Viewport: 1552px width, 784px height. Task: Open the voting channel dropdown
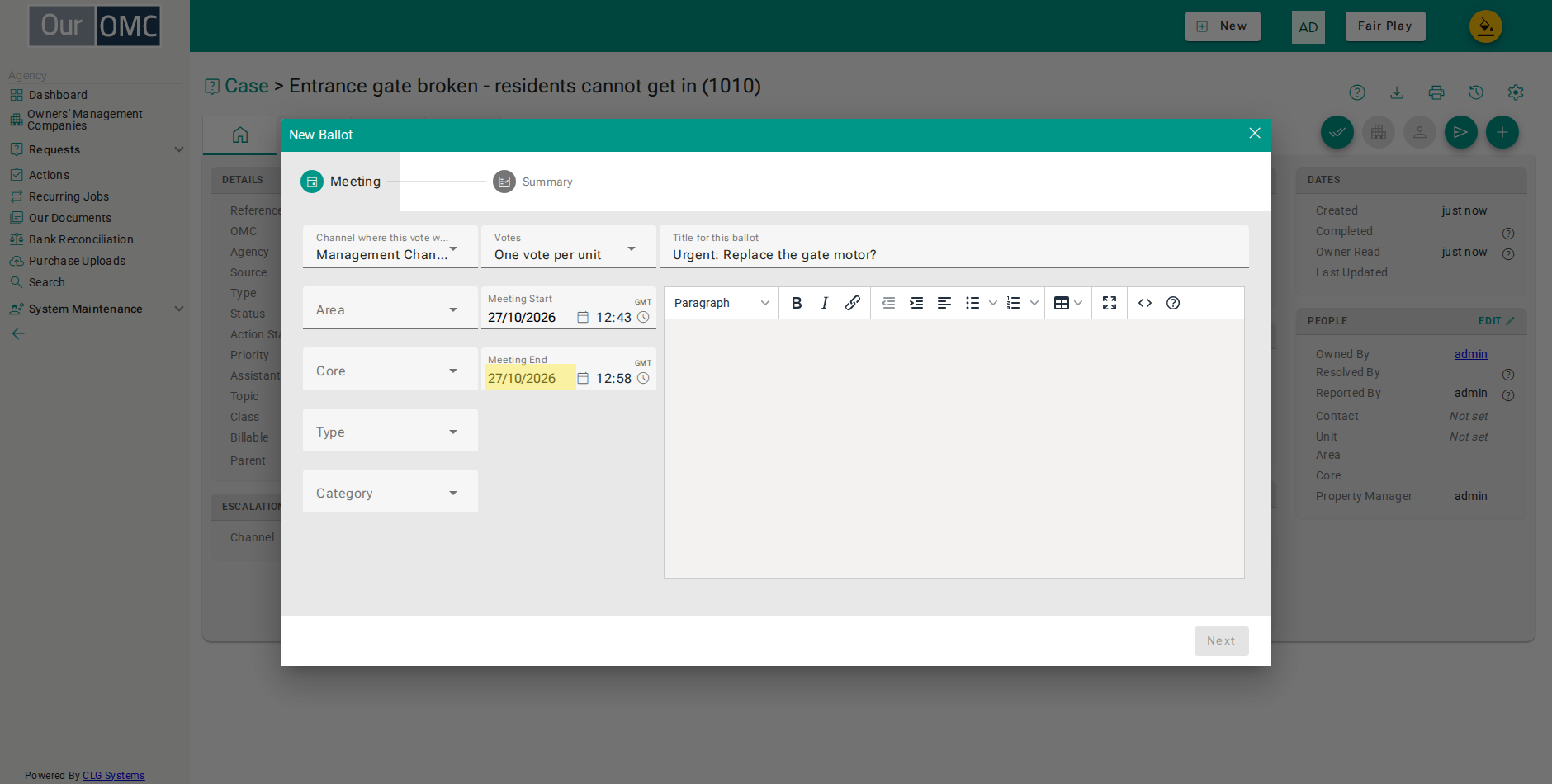(390, 247)
